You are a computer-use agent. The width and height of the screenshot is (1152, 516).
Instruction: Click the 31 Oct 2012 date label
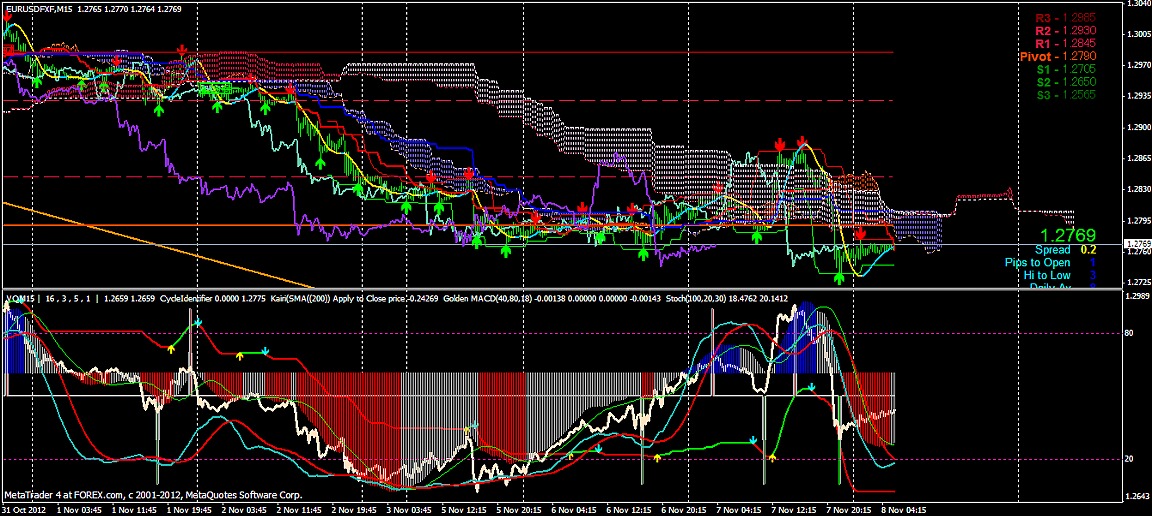coord(24,509)
